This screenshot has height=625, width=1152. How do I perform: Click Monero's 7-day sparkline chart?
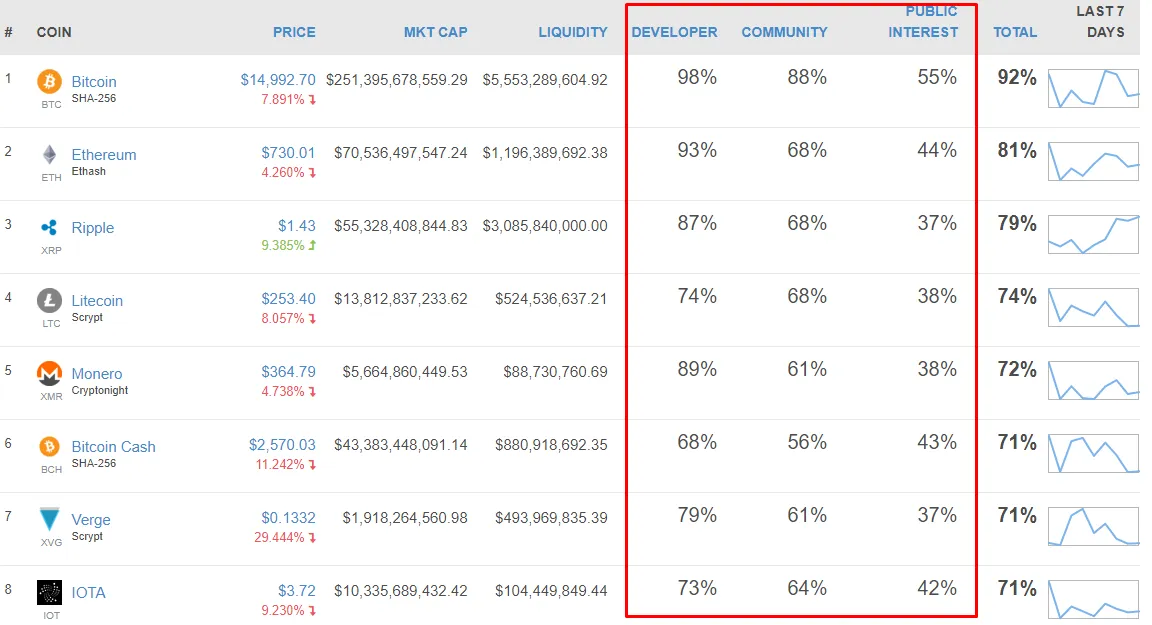(1093, 380)
